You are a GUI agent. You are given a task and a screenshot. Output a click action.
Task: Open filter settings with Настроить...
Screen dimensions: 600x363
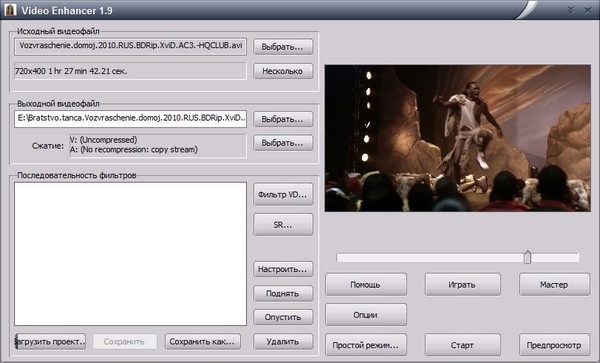[283, 269]
